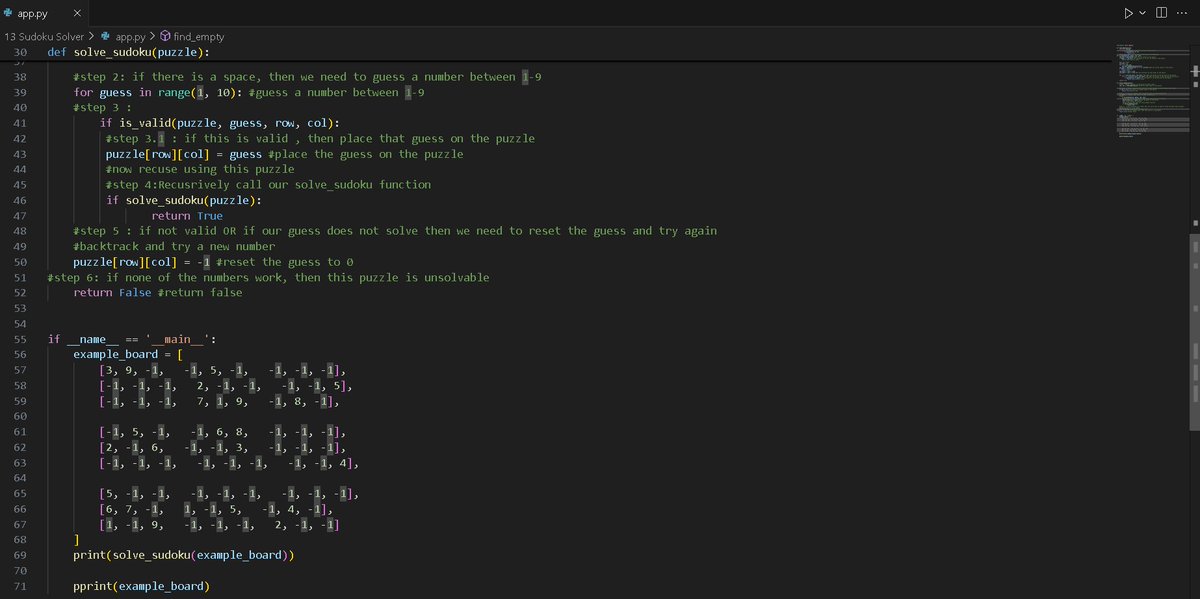Click '#backtrack and try a new number' comment
The height and width of the screenshot is (599, 1200).
pyautogui.click(x=174, y=246)
